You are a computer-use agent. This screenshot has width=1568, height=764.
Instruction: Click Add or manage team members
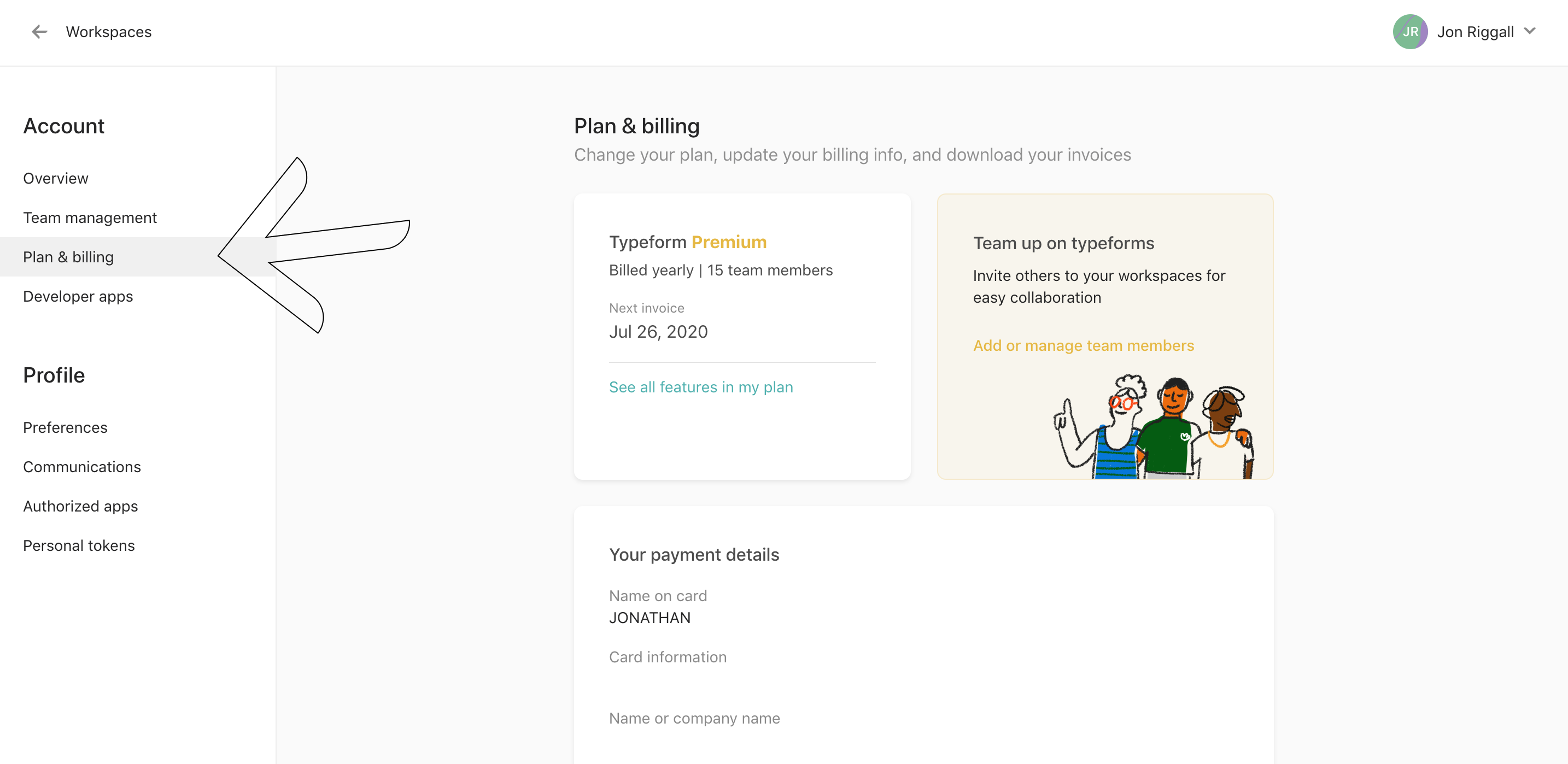(1084, 345)
